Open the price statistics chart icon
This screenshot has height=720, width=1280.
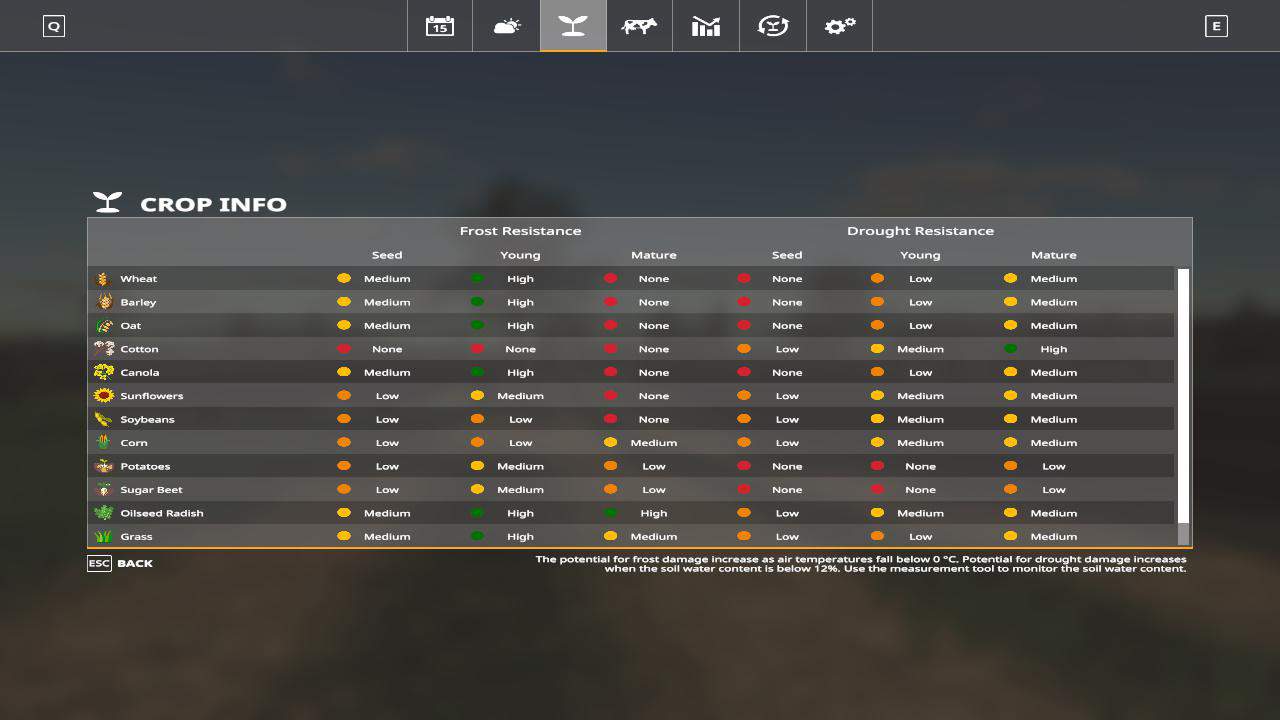706,26
